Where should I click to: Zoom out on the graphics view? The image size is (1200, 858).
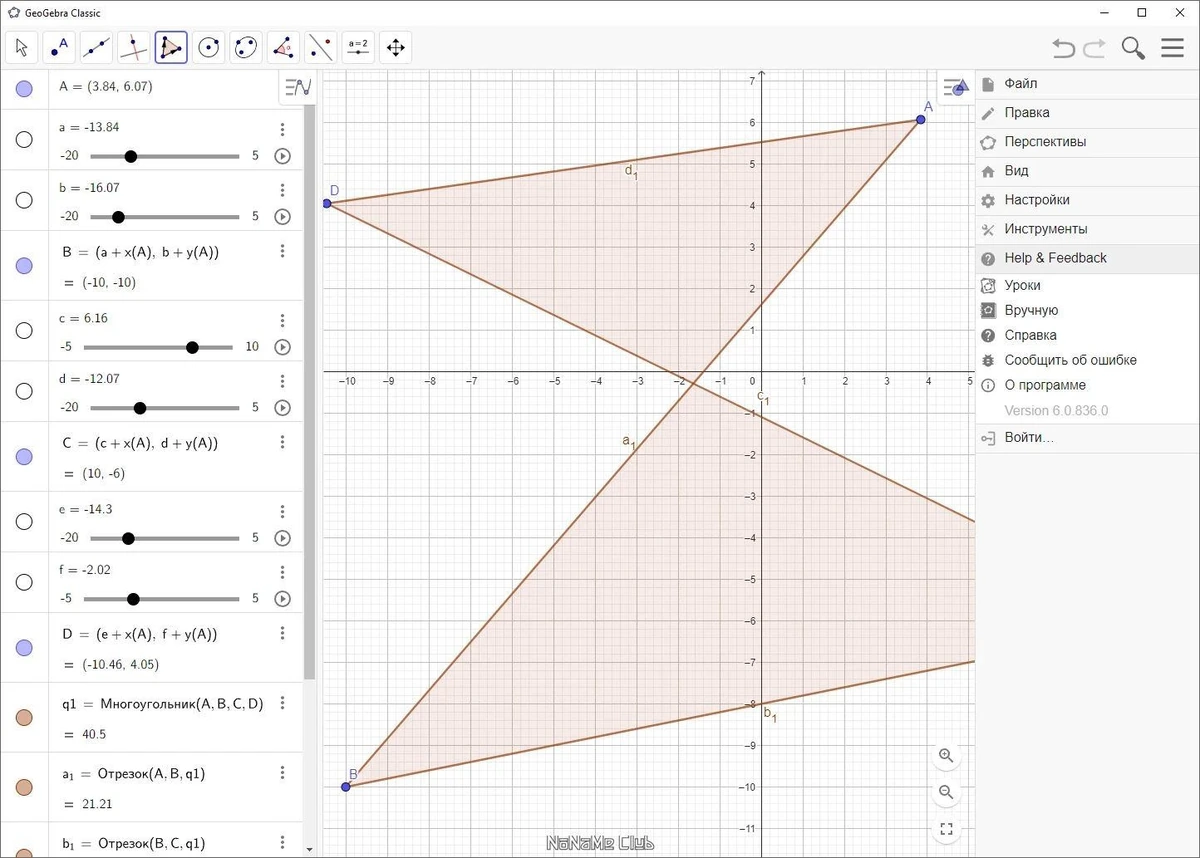[x=946, y=792]
